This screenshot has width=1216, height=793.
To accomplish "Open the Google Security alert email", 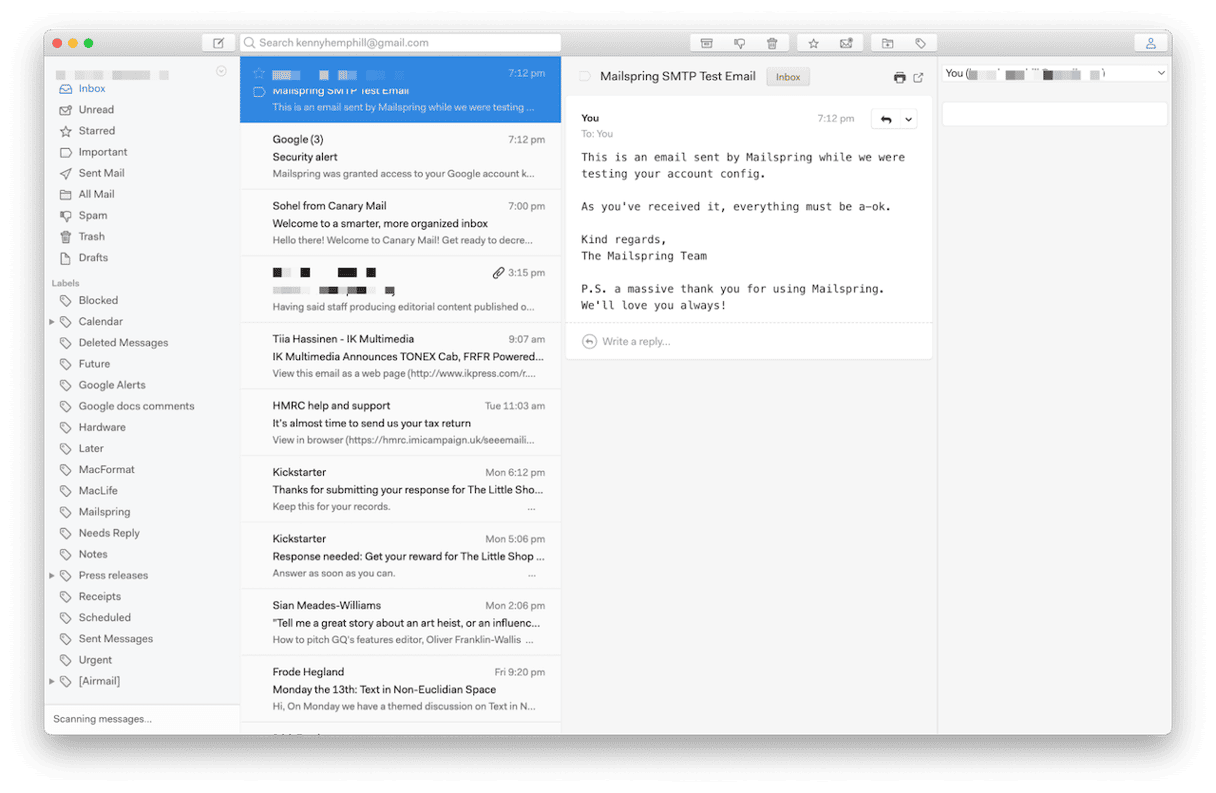I will (x=400, y=156).
